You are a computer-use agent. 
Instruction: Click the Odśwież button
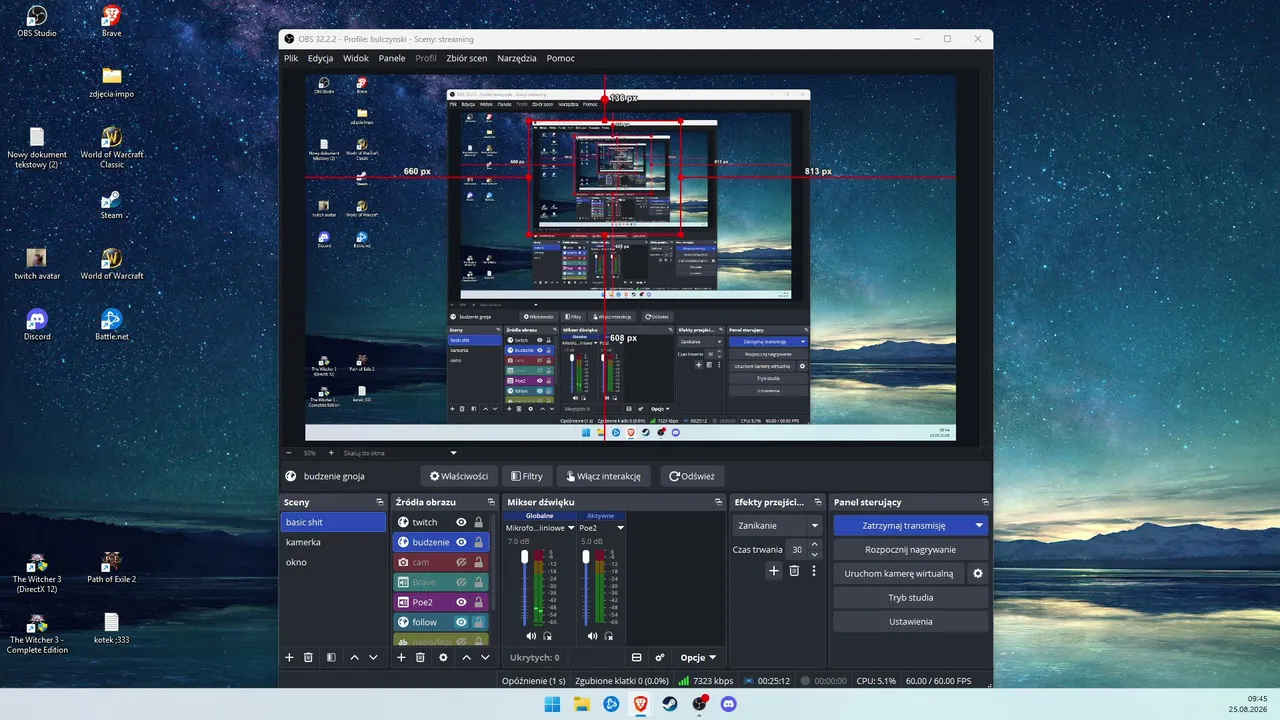coord(694,476)
